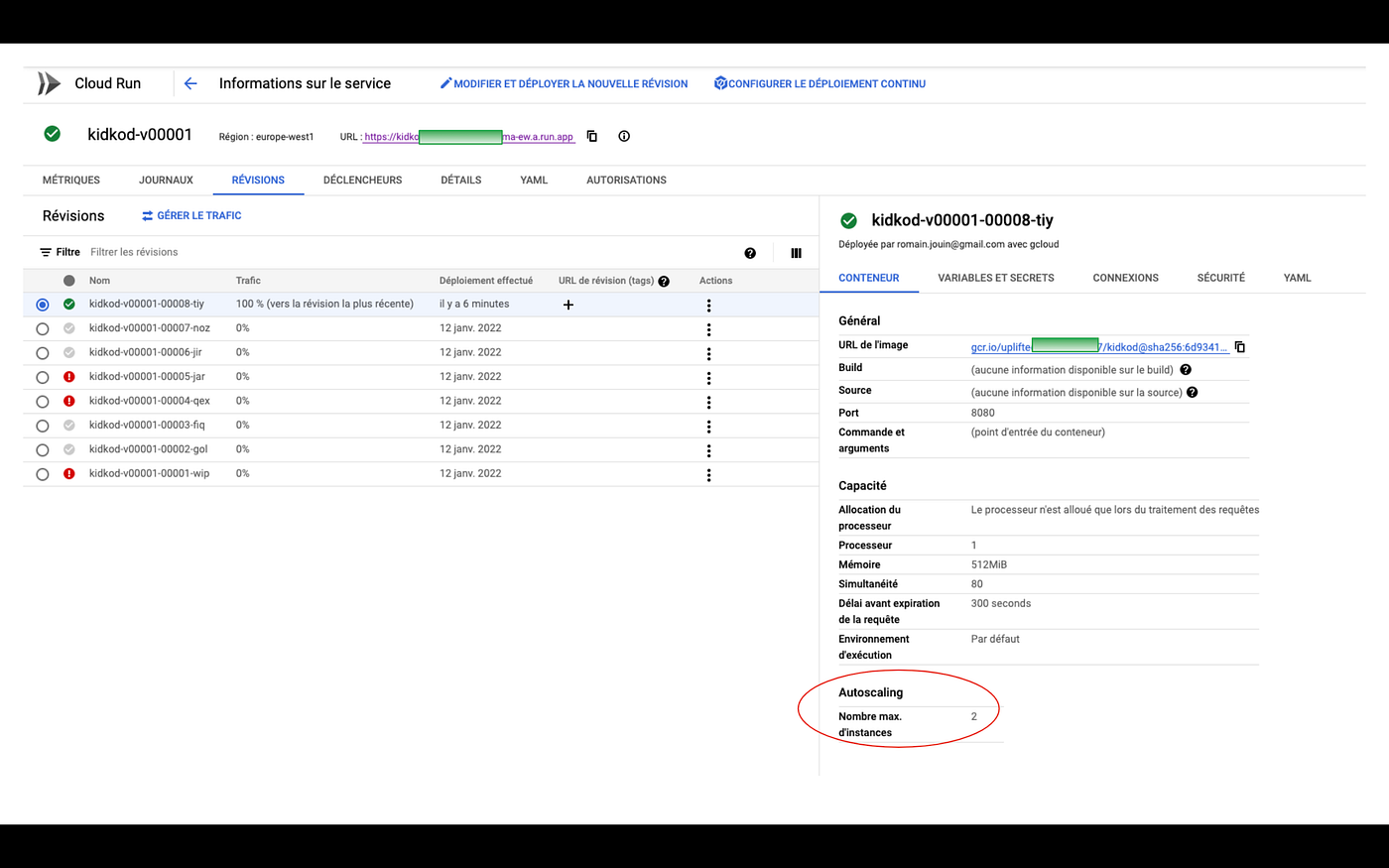Open column display options icon
The image size is (1389, 868).
[796, 253]
